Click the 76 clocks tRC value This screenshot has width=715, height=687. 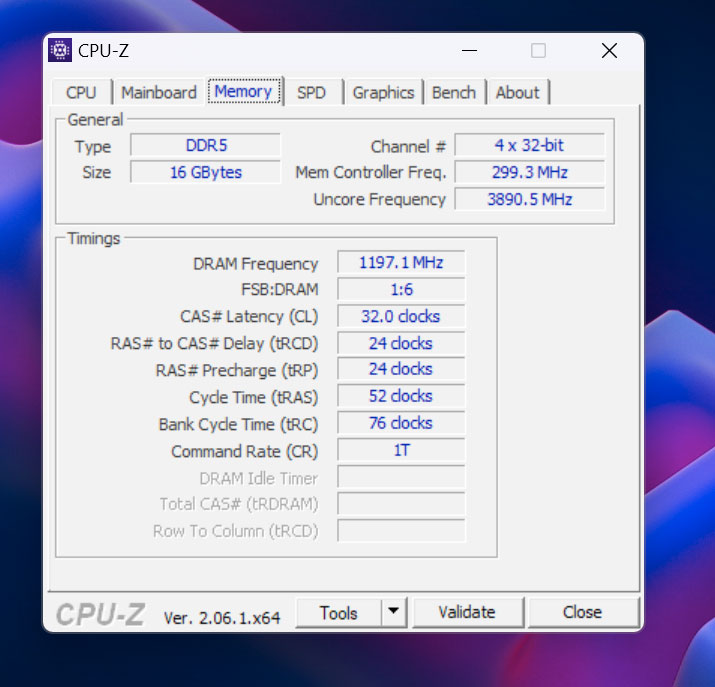[x=401, y=423]
